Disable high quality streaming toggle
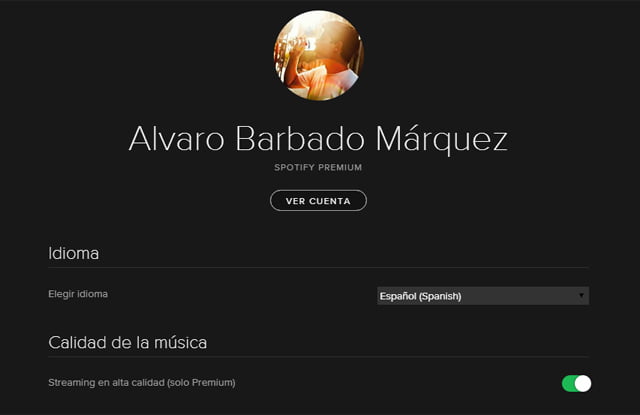 point(576,384)
